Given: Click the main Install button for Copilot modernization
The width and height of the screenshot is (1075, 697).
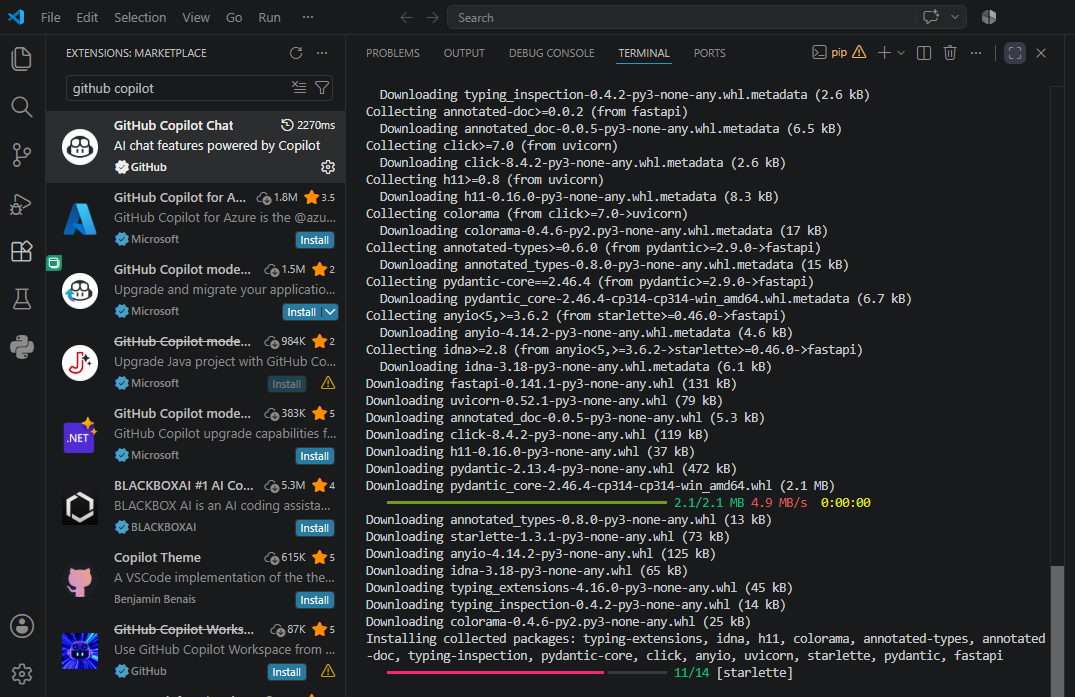Looking at the screenshot, I should coord(302,312).
